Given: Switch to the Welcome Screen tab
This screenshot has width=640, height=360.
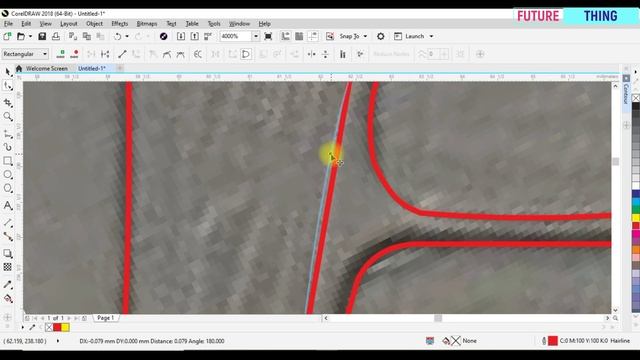Looking at the screenshot, I should [x=47, y=69].
